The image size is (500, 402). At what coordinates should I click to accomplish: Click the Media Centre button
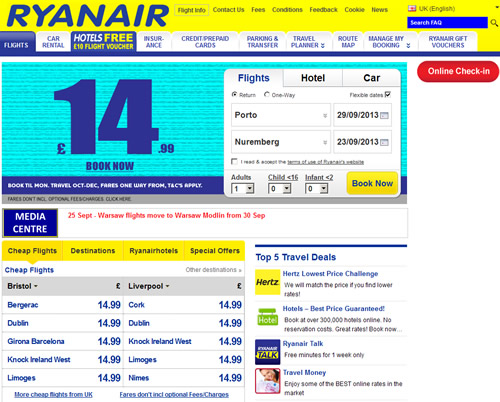point(30,223)
